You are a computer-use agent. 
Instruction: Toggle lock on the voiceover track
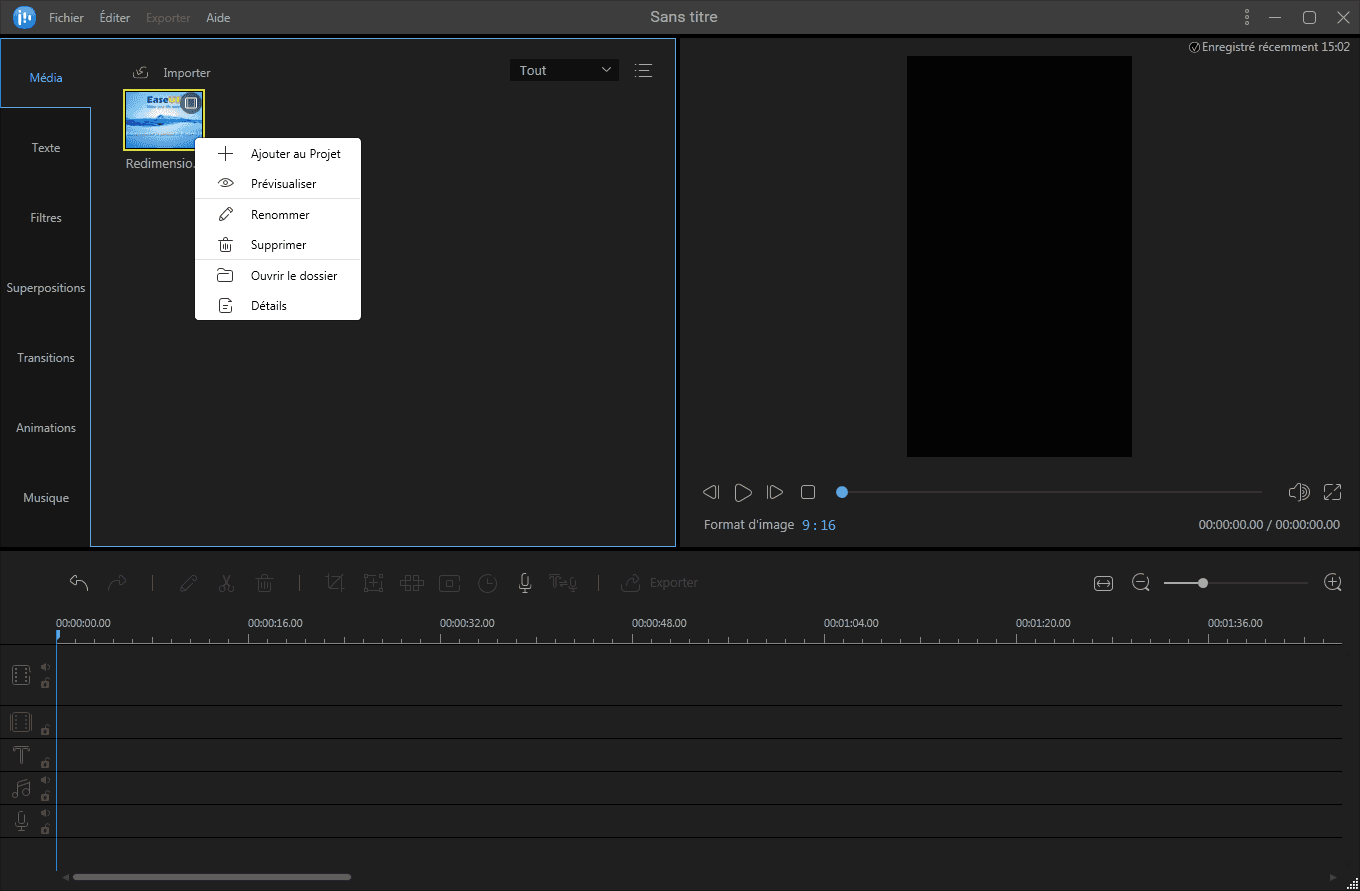coord(45,830)
